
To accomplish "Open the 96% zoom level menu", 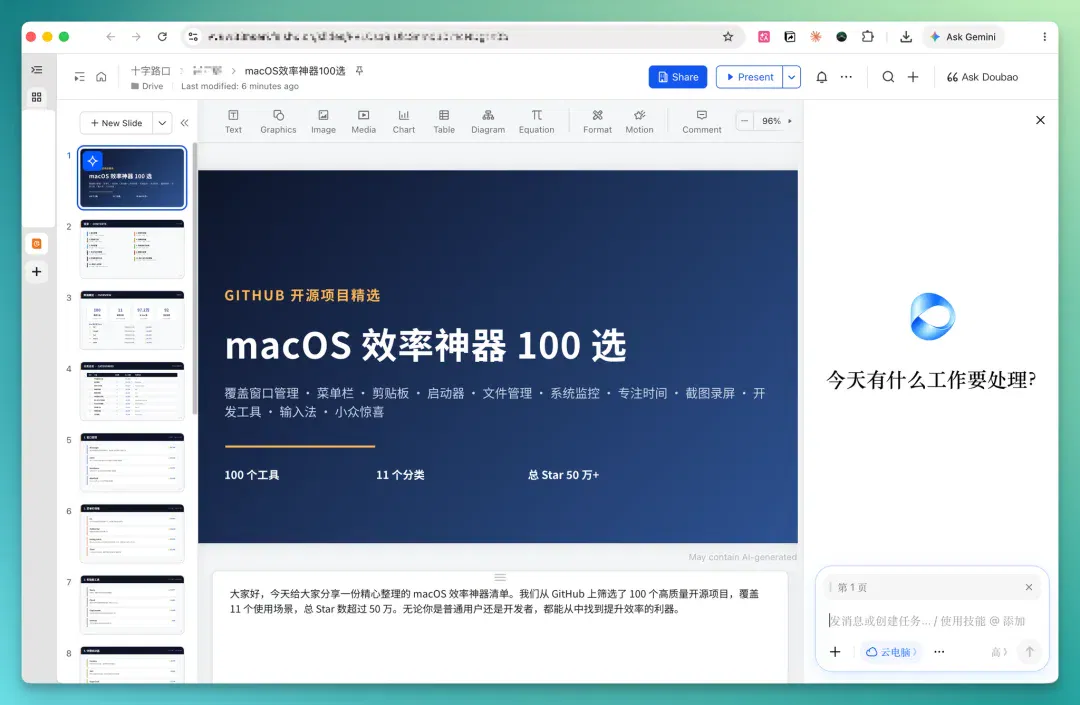I will point(776,121).
